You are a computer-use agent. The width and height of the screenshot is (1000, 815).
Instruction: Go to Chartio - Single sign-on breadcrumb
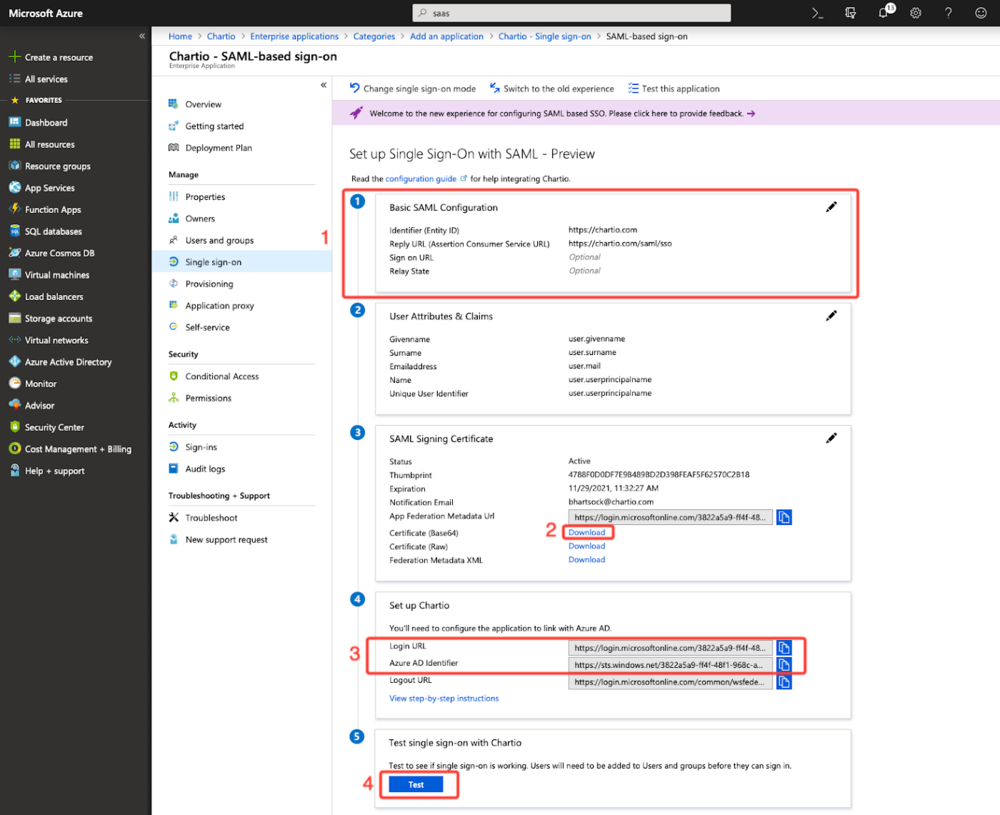tap(545, 36)
